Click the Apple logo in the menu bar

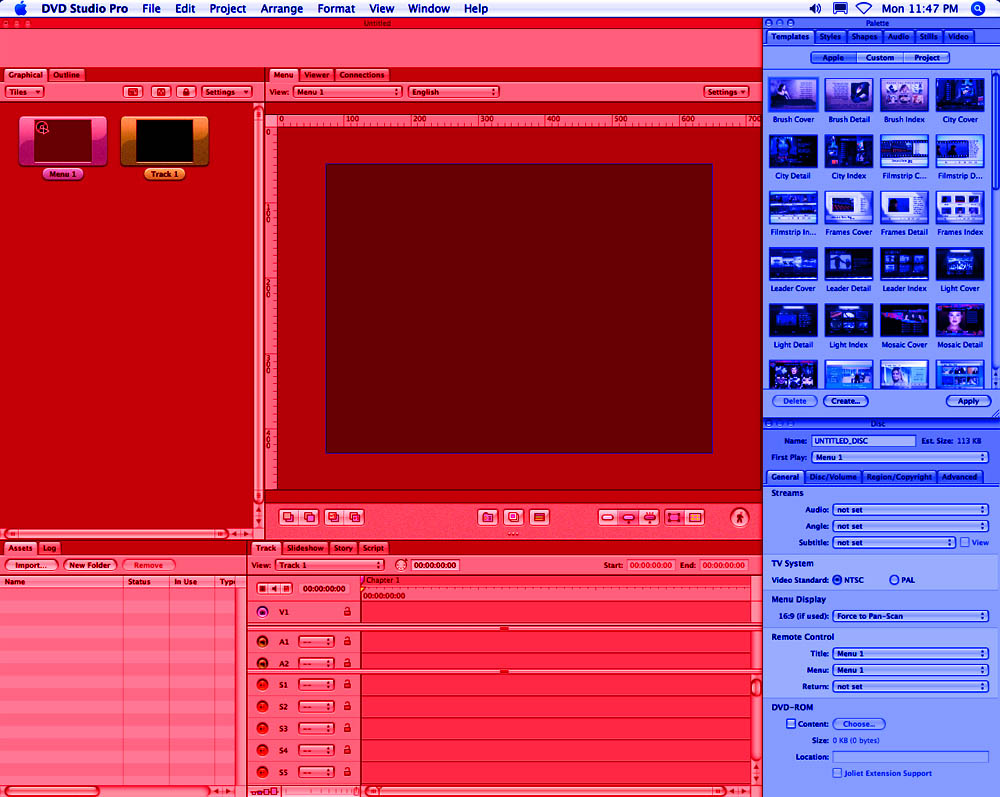tap(21, 8)
